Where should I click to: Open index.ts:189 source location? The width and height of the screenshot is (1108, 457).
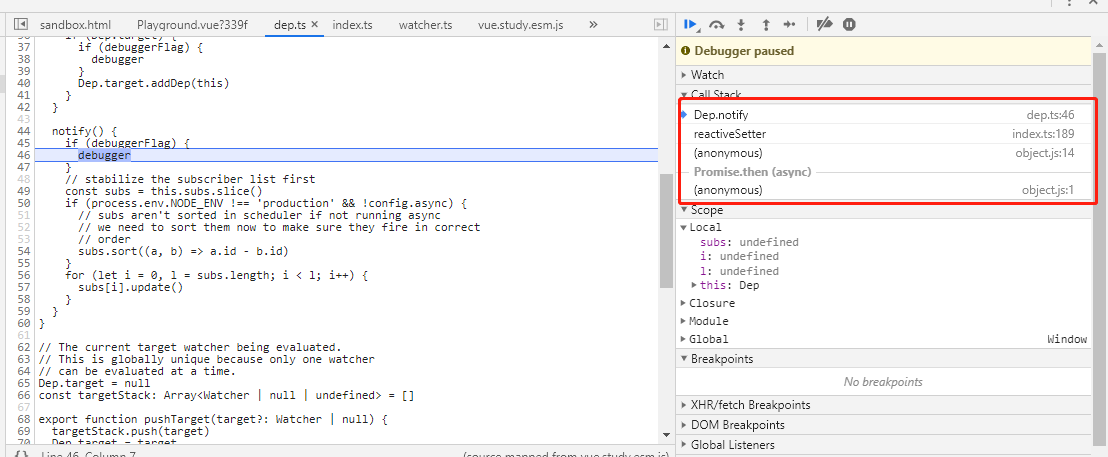(1043, 134)
